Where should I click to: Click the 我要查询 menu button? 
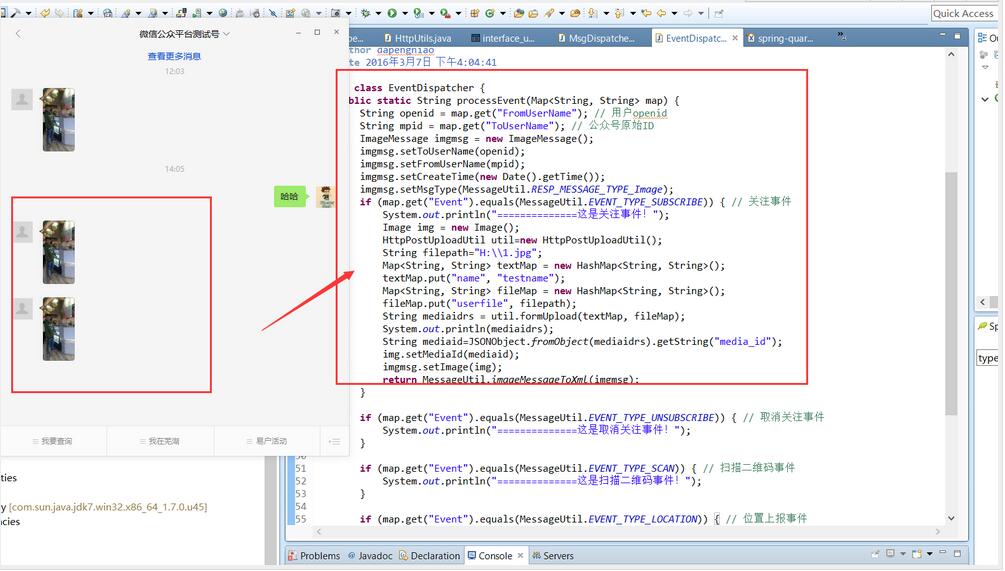[x=55, y=441]
